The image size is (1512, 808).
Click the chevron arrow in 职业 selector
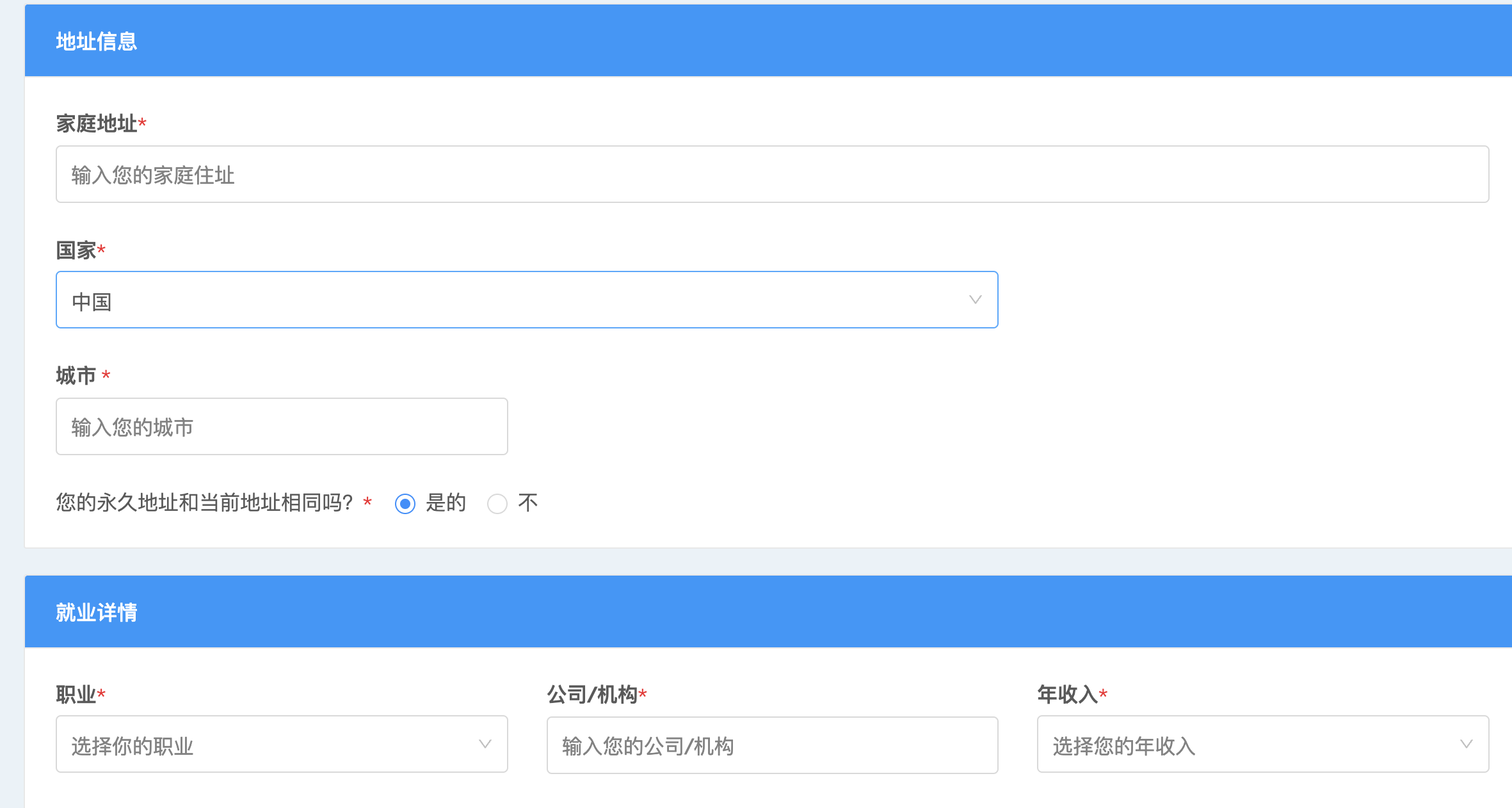point(485,744)
